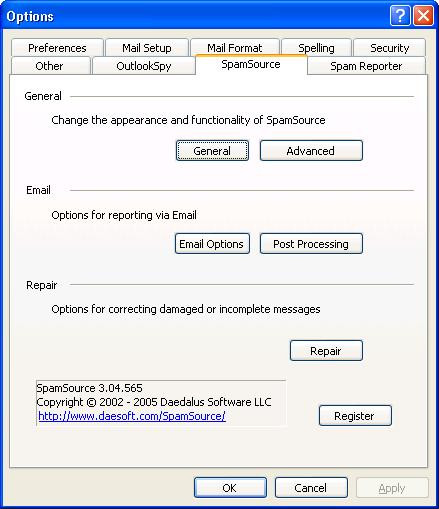The image size is (439, 509).
Task: Click the Post Processing button
Action: (311, 244)
